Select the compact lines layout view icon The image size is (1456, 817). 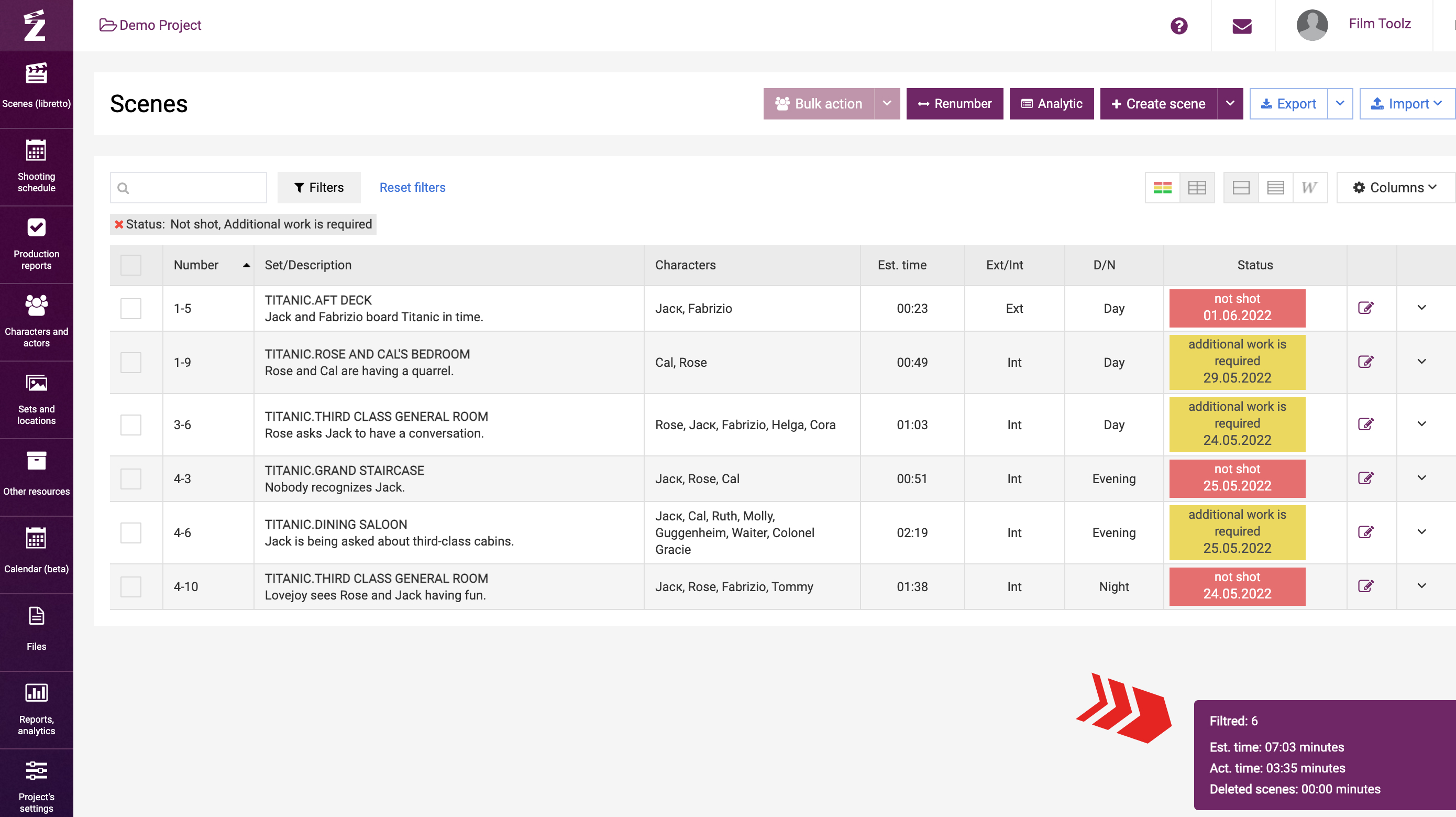click(1275, 188)
